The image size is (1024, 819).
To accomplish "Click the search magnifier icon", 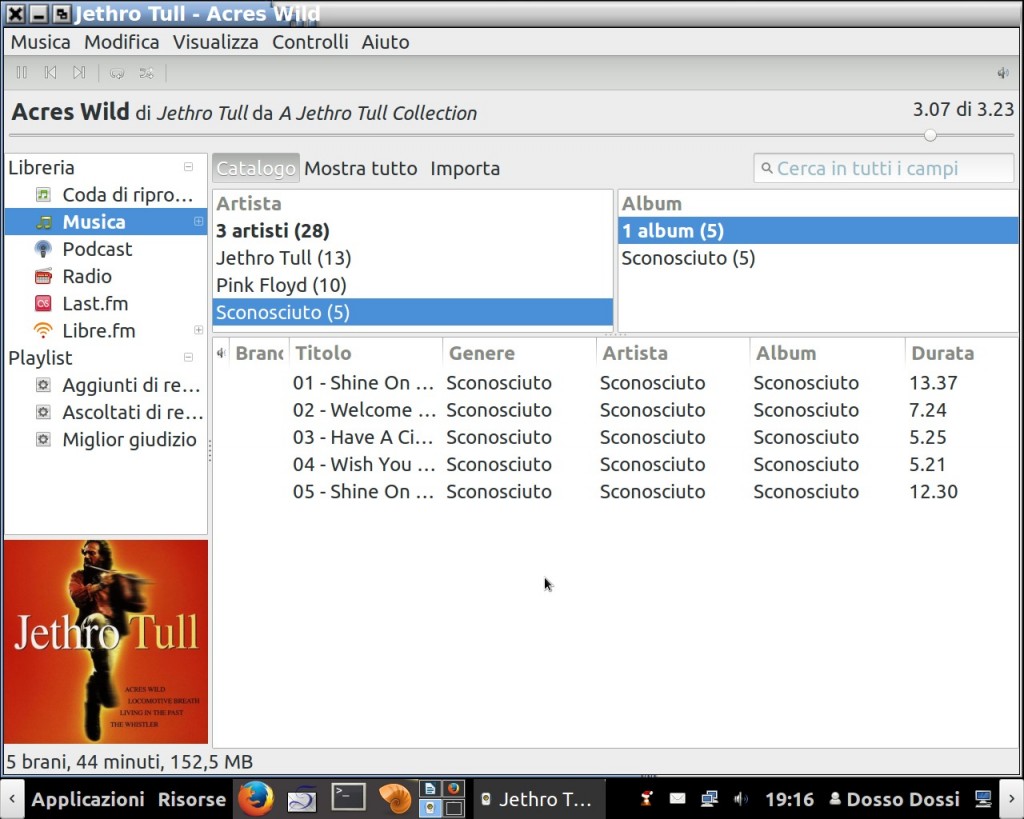I will pyautogui.click(x=767, y=169).
